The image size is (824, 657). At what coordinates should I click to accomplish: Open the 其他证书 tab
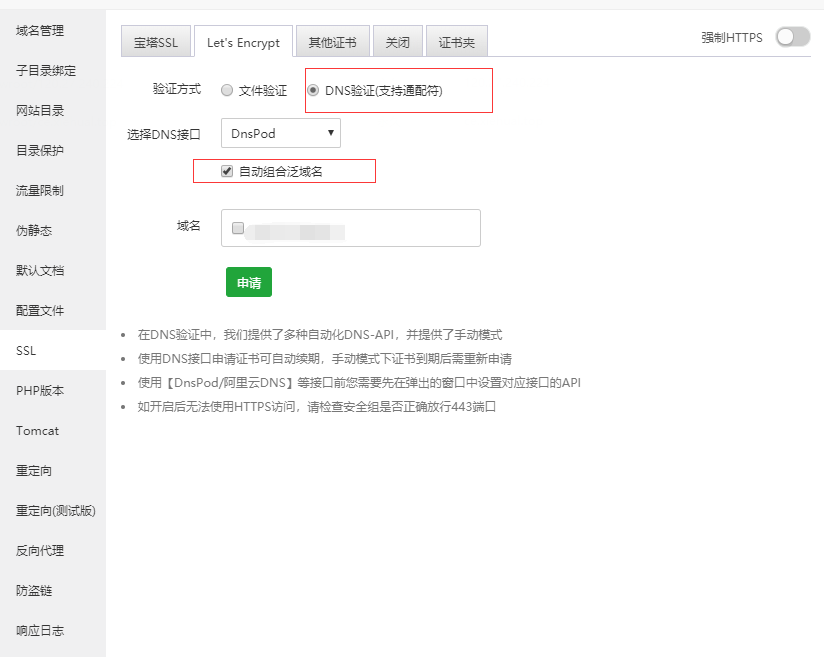click(x=332, y=43)
